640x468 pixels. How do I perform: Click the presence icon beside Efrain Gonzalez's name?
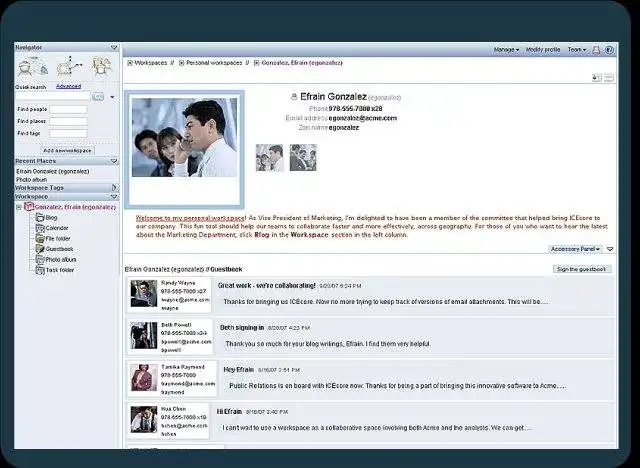(x=293, y=97)
